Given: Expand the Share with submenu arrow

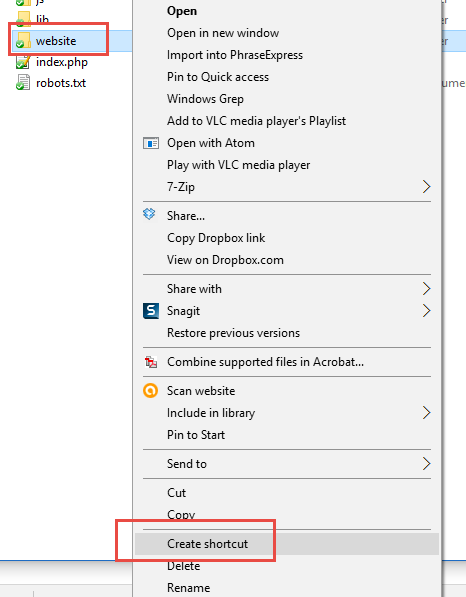Looking at the screenshot, I should tap(426, 289).
